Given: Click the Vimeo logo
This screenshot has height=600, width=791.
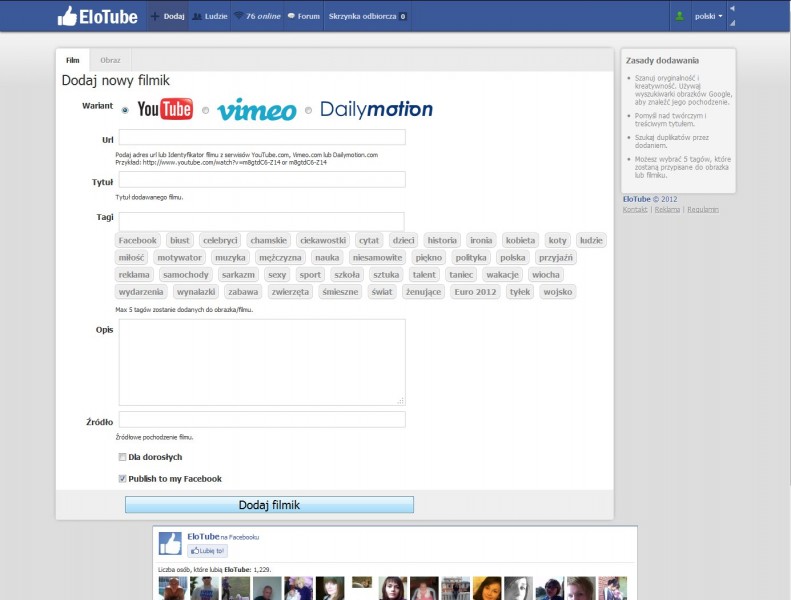Looking at the screenshot, I should point(257,110).
